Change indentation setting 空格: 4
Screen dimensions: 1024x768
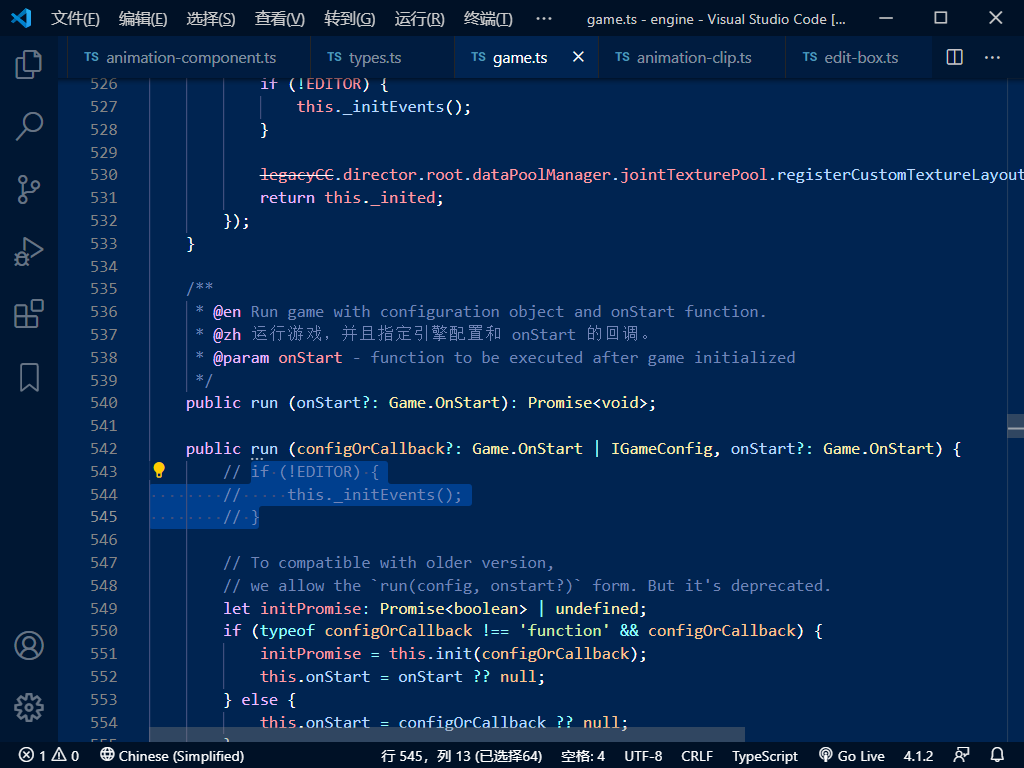583,756
